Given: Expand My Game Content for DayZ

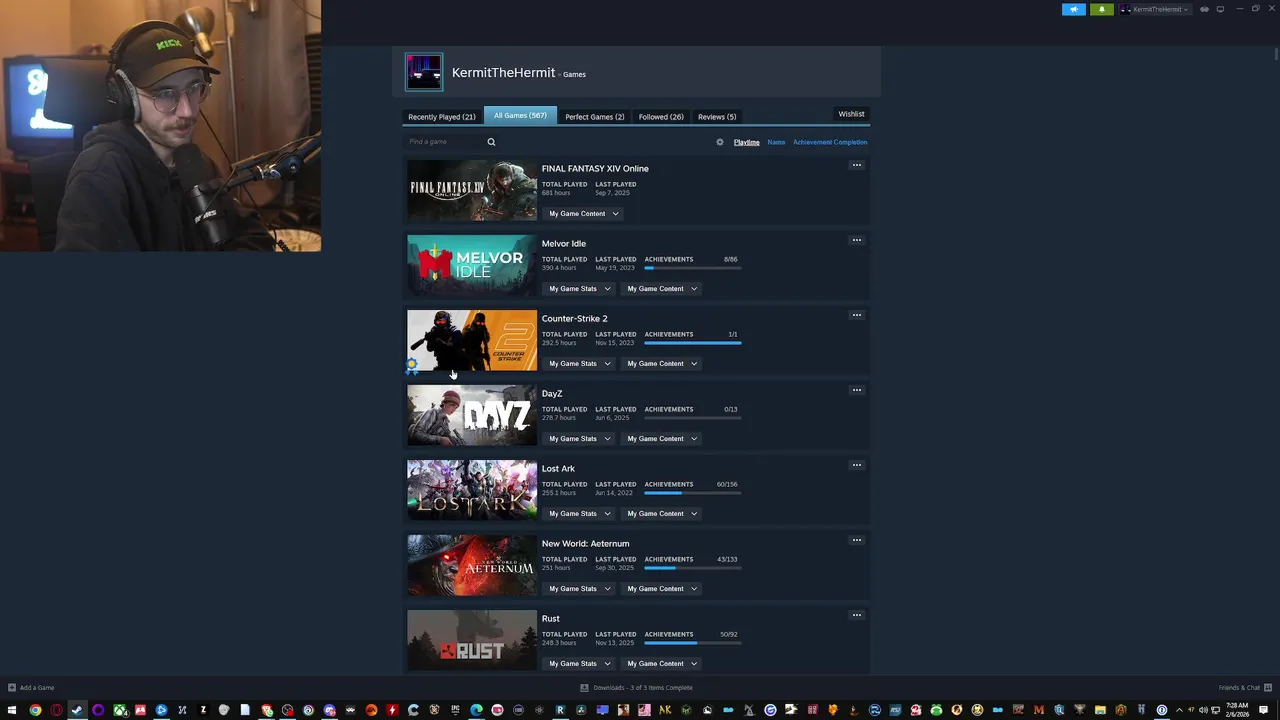Looking at the screenshot, I should tap(662, 439).
